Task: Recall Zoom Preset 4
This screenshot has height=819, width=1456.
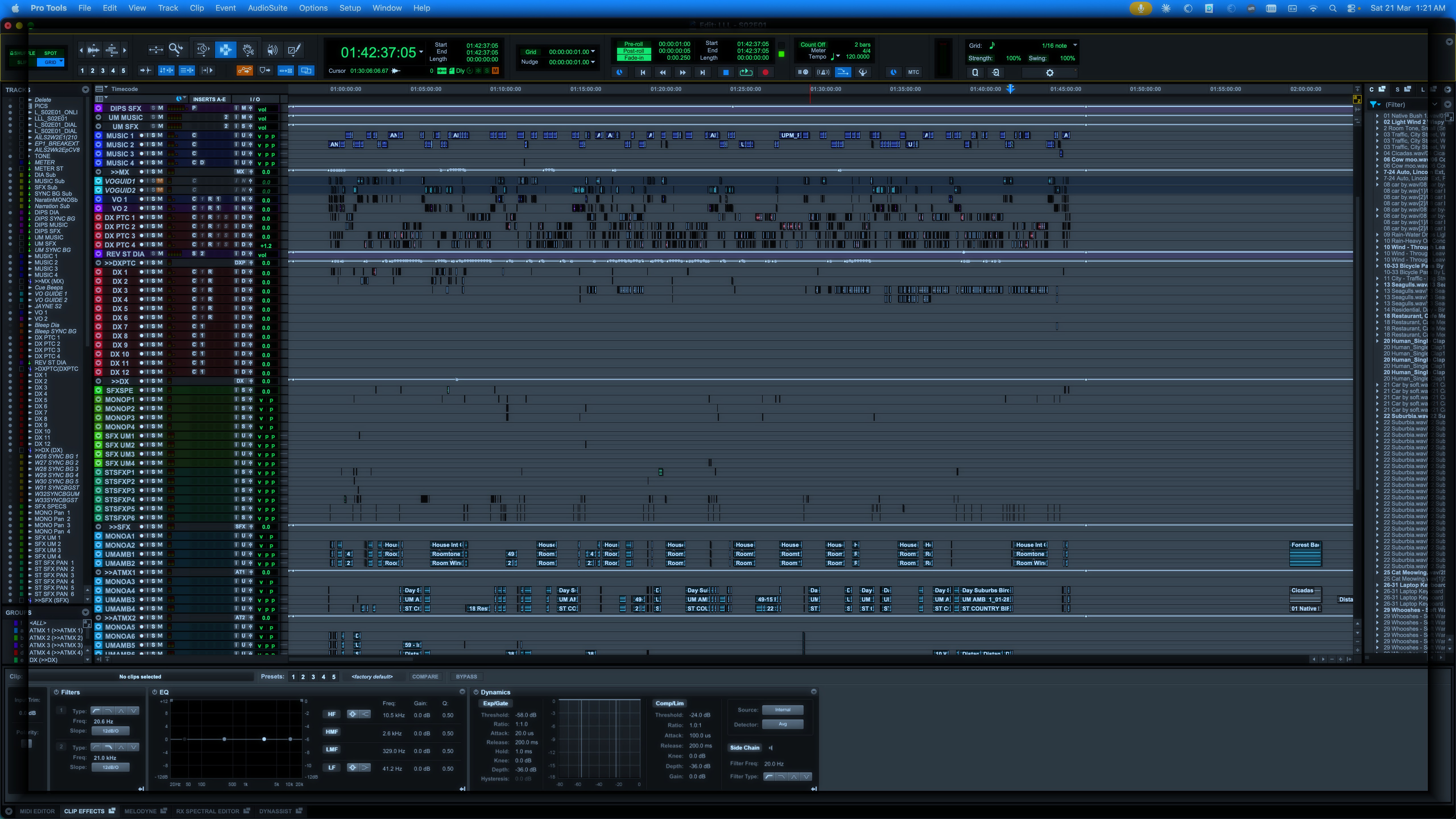Action: pos(113,71)
